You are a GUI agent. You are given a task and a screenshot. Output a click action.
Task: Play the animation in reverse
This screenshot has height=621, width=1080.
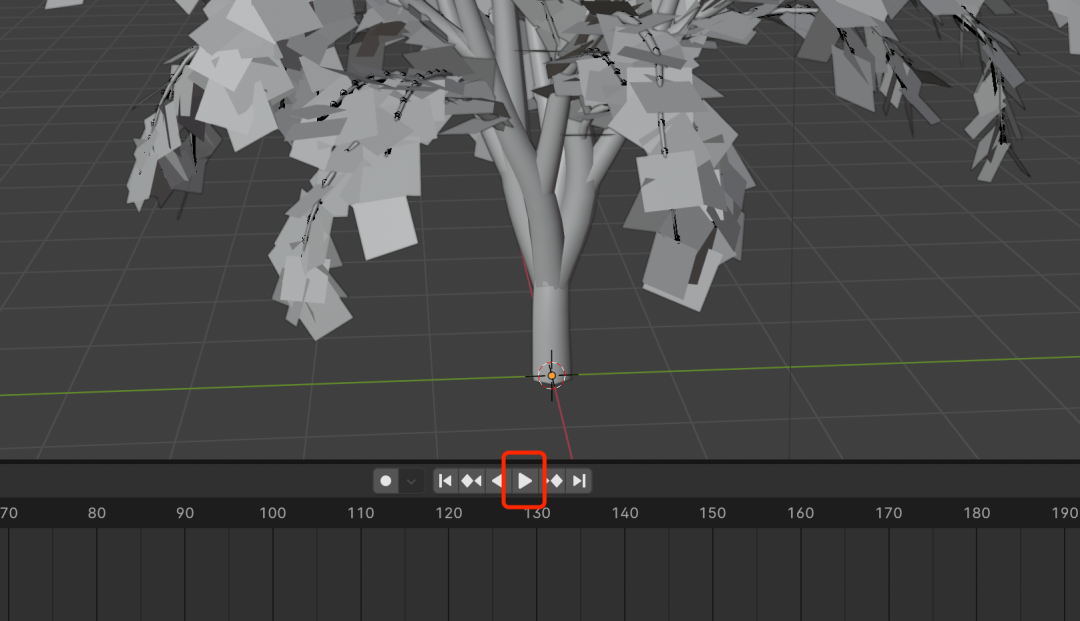[497, 481]
